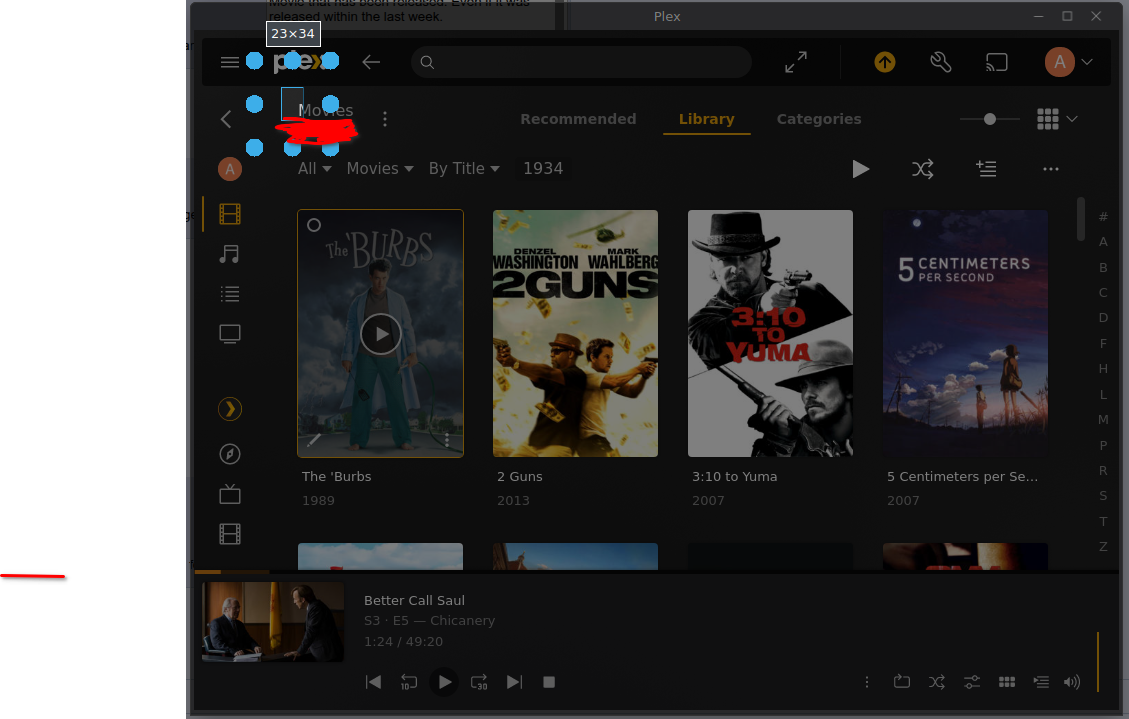Toggle shuffle in the player bar

click(x=937, y=682)
